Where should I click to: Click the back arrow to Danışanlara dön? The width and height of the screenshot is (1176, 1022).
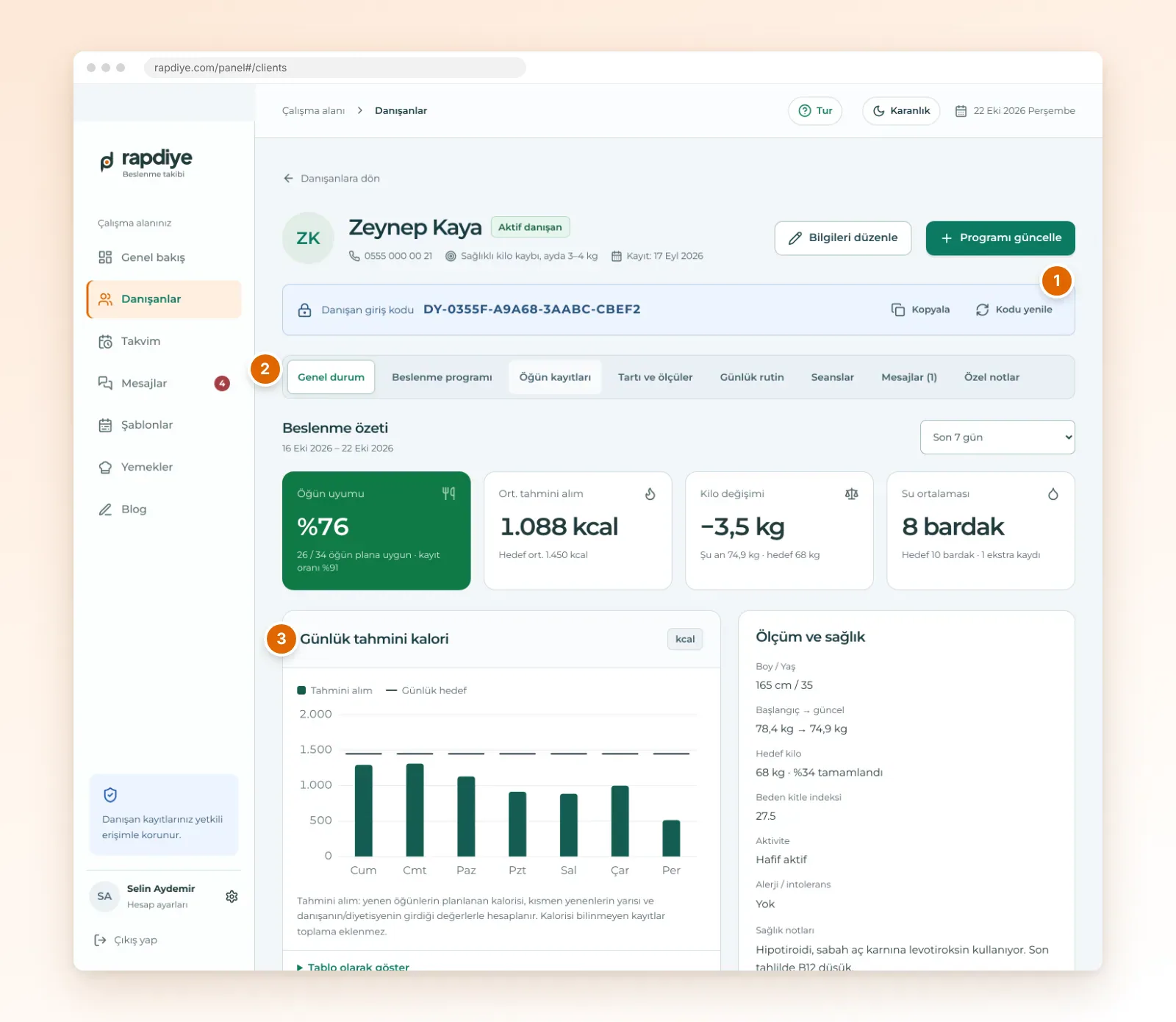(288, 179)
